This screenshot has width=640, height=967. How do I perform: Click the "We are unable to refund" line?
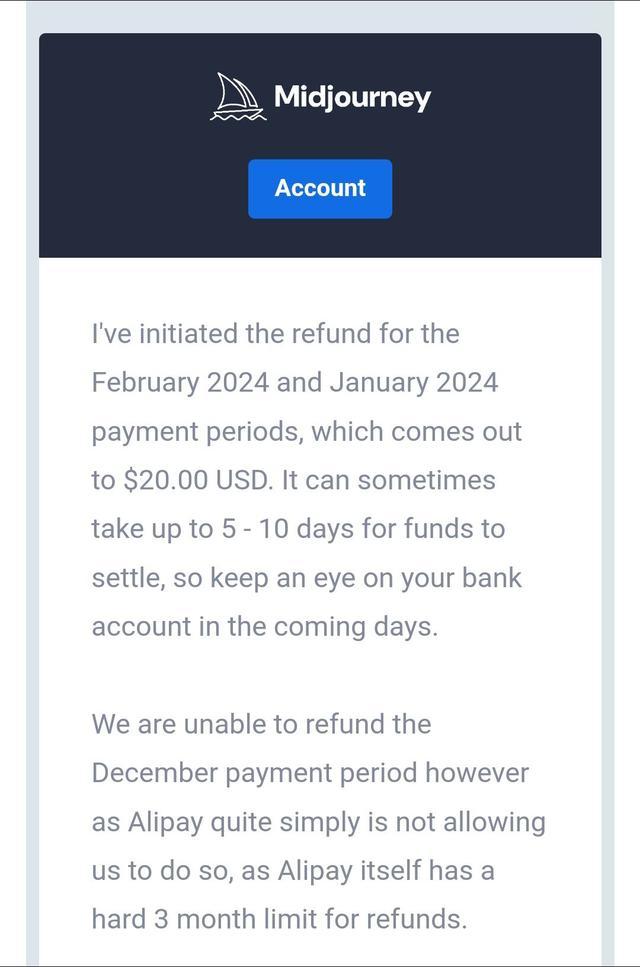point(261,724)
